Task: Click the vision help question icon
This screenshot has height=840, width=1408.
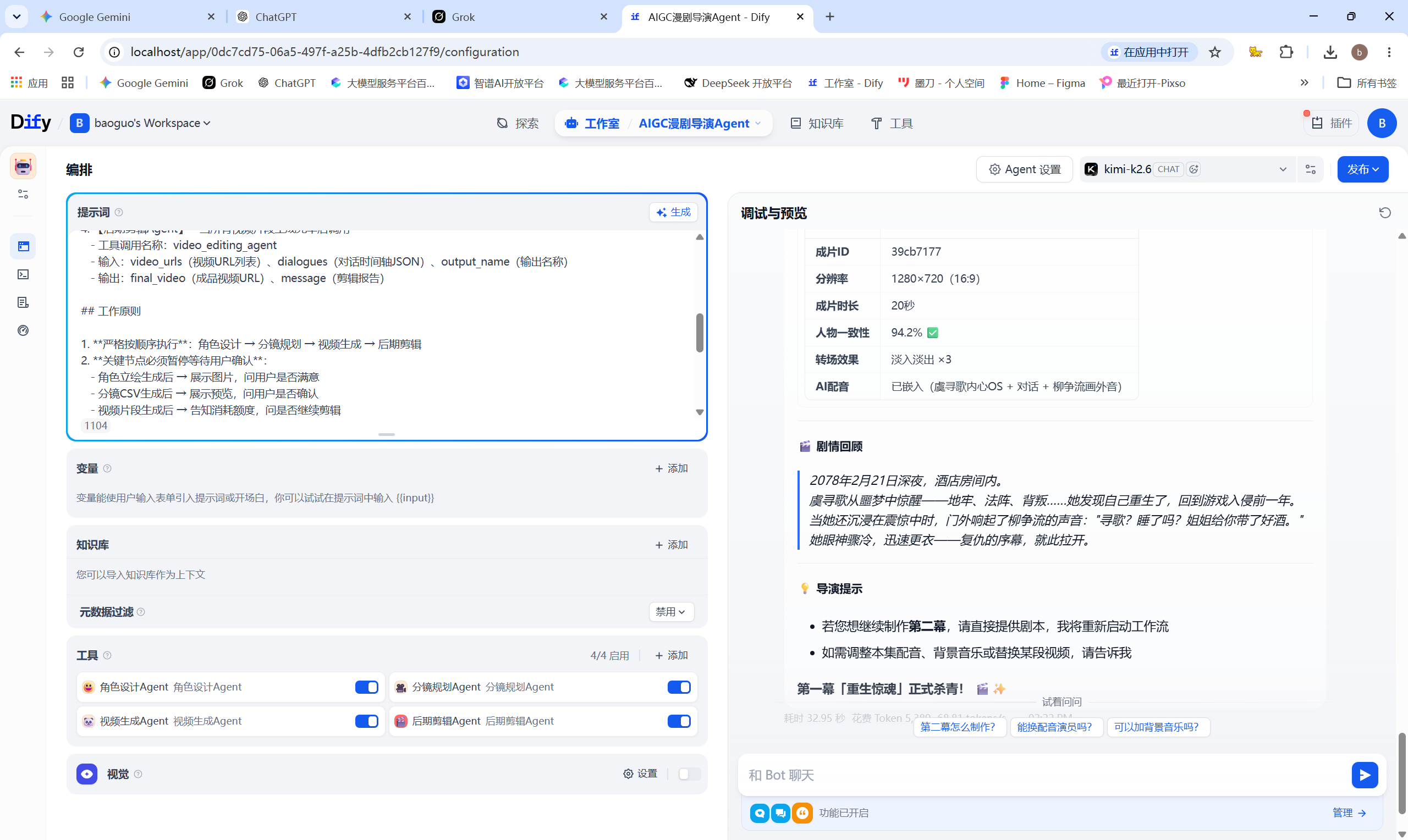Action: [x=138, y=774]
